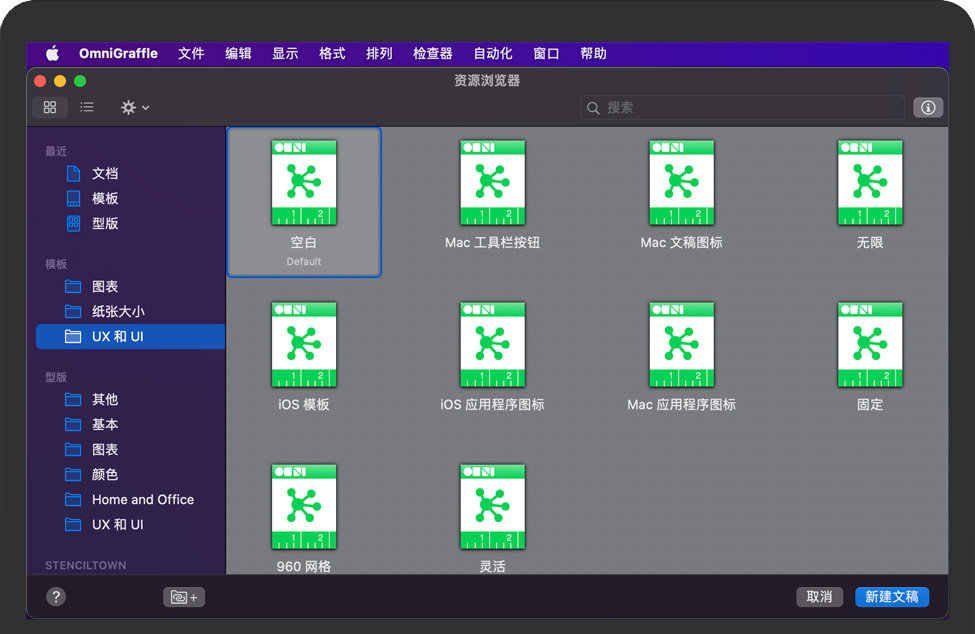Screen dimensions: 975x634
Task: Click the 新建文稿 button
Action: coord(892,596)
